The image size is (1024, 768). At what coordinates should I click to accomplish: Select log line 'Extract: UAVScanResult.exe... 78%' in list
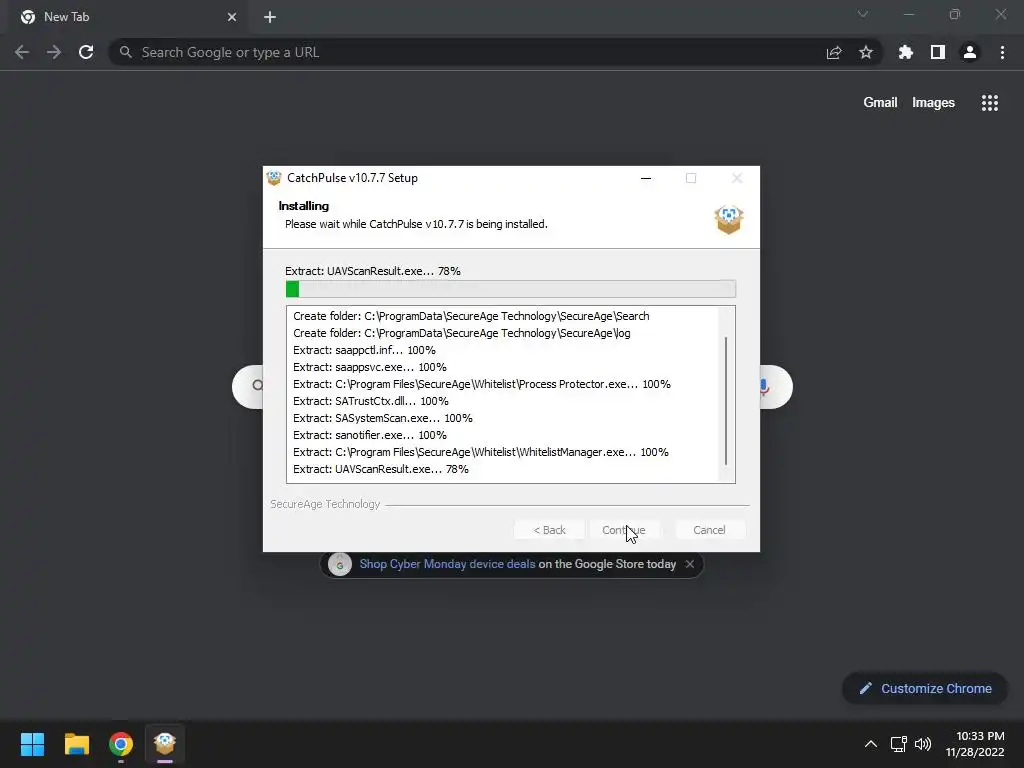381,469
